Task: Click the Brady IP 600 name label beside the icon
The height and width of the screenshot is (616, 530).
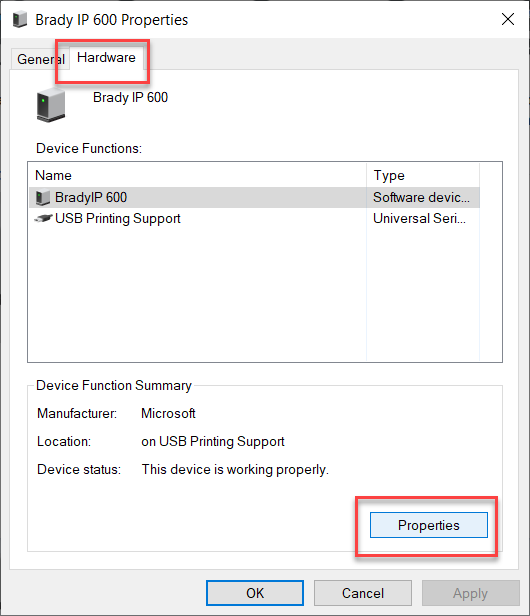Action: (130, 97)
